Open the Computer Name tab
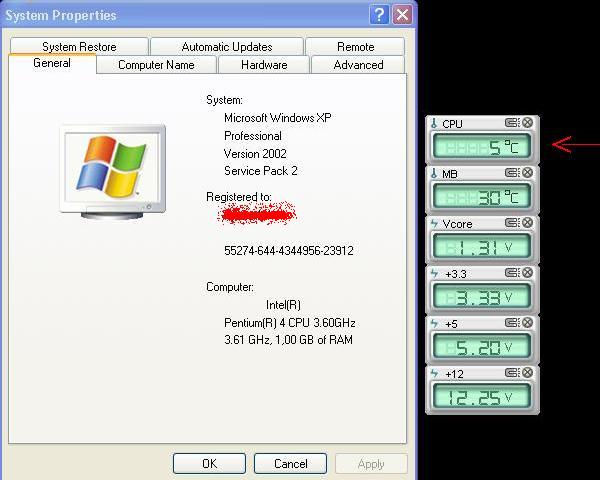Image resolution: width=600 pixels, height=480 pixels. [x=156, y=65]
